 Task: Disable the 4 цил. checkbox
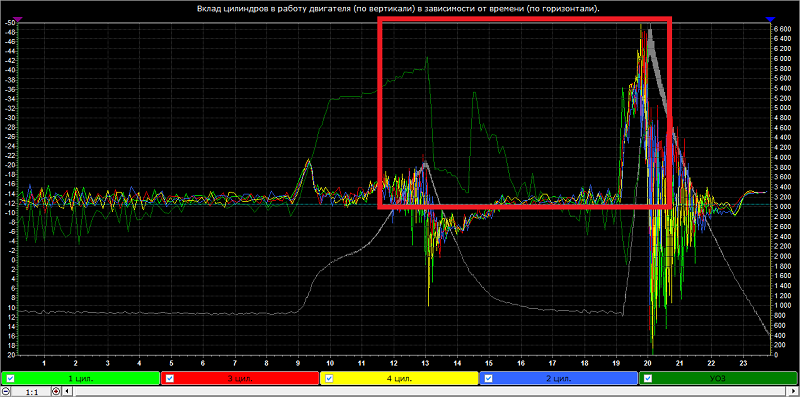point(329,378)
